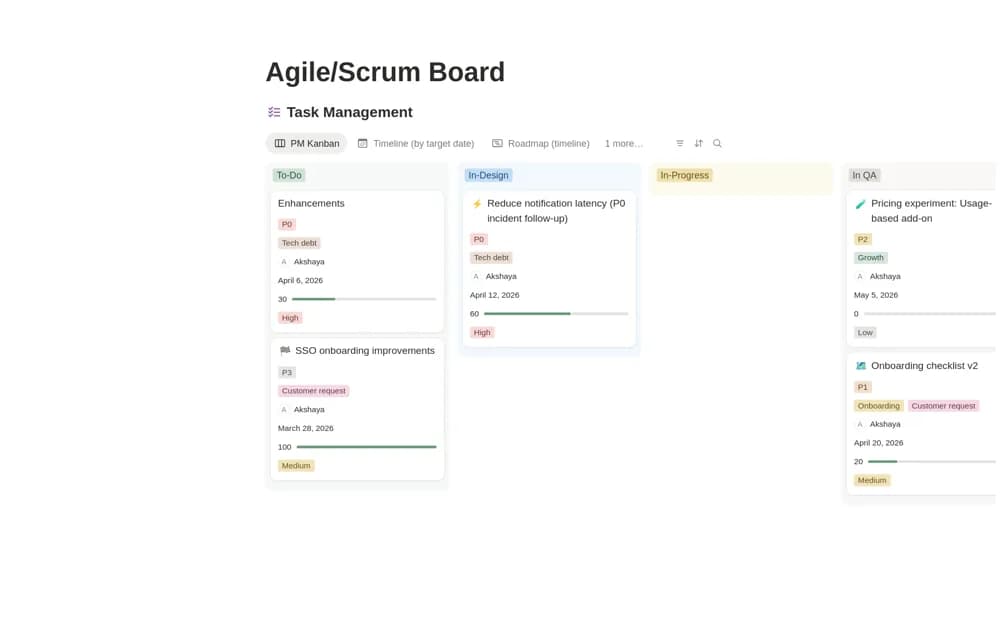Screen dimensions: 1000x624
Task: Click the 0 progress bar on Pricing experiment
Action: pyautogui.click(x=930, y=314)
